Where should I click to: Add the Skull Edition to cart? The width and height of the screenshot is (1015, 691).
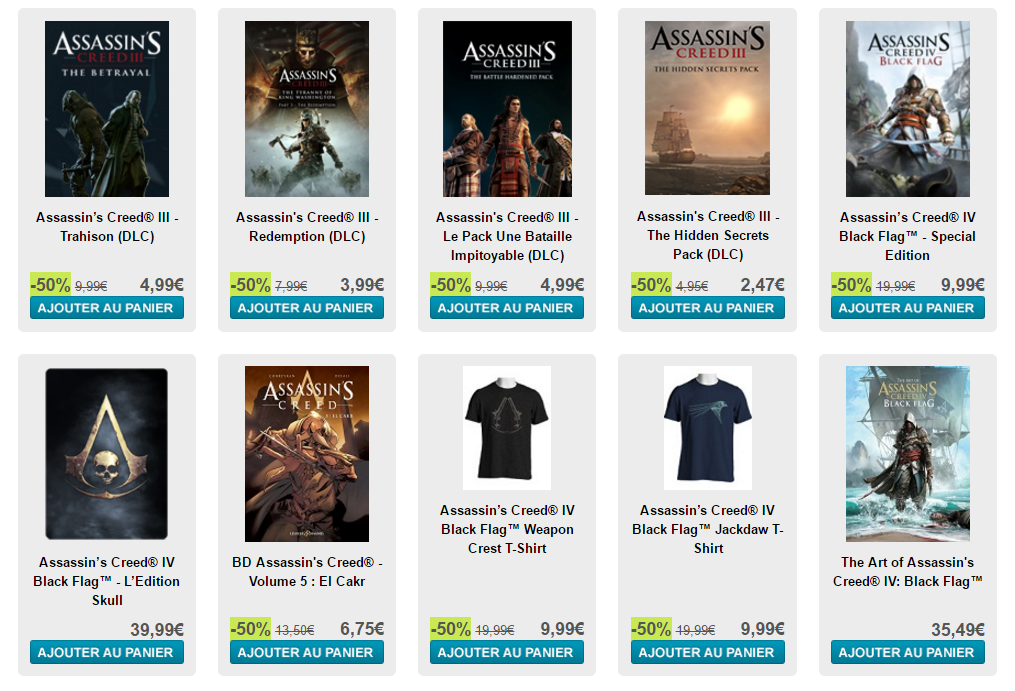coord(107,652)
